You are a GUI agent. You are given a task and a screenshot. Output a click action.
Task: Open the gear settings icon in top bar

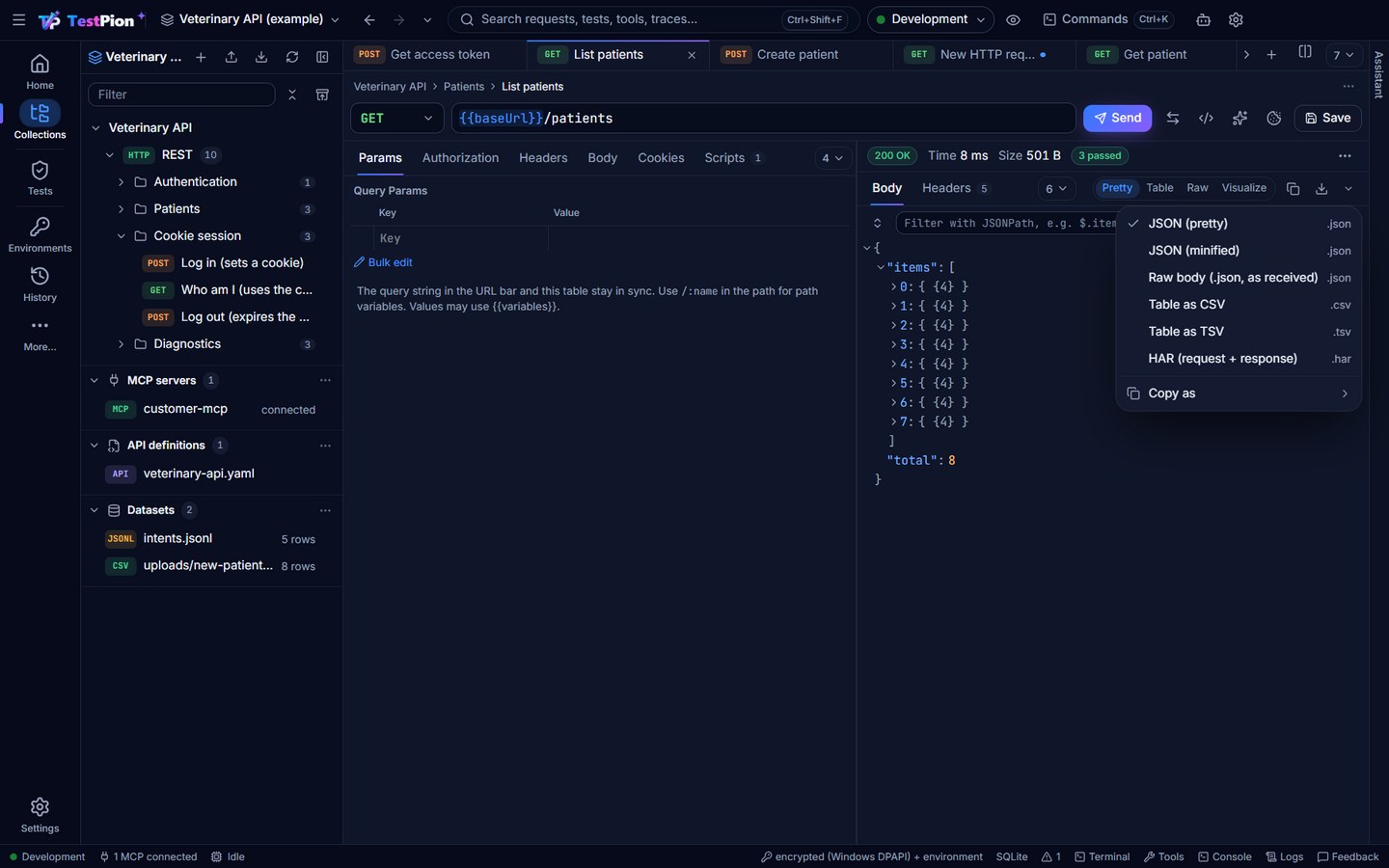[1236, 19]
